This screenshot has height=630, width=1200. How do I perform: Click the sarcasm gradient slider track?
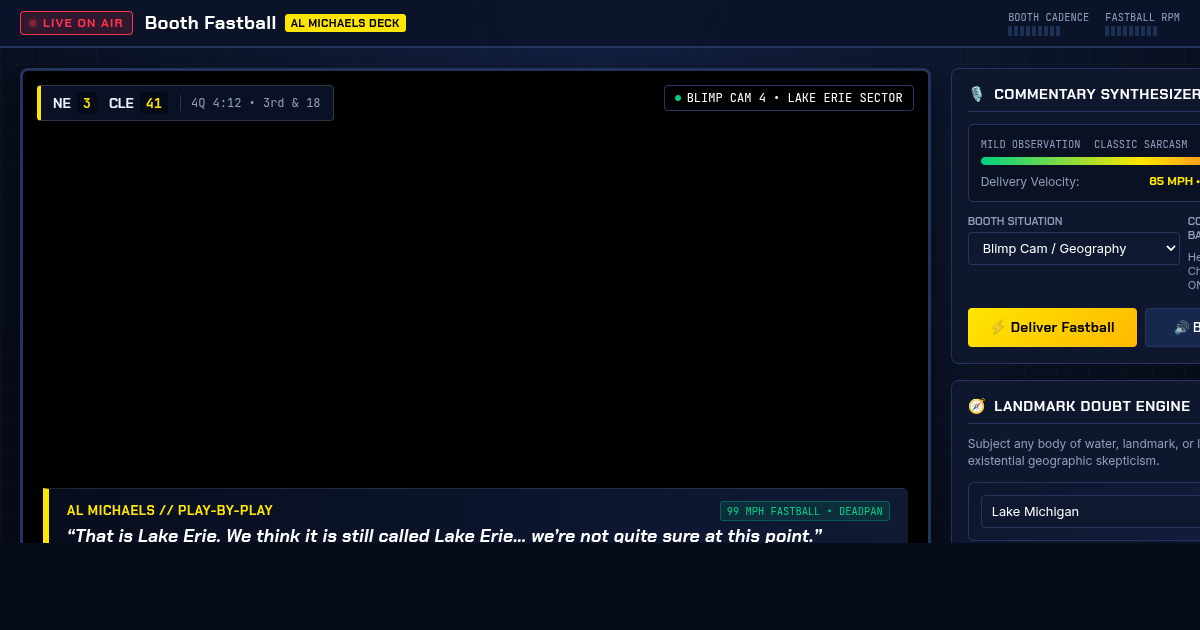point(1090,160)
